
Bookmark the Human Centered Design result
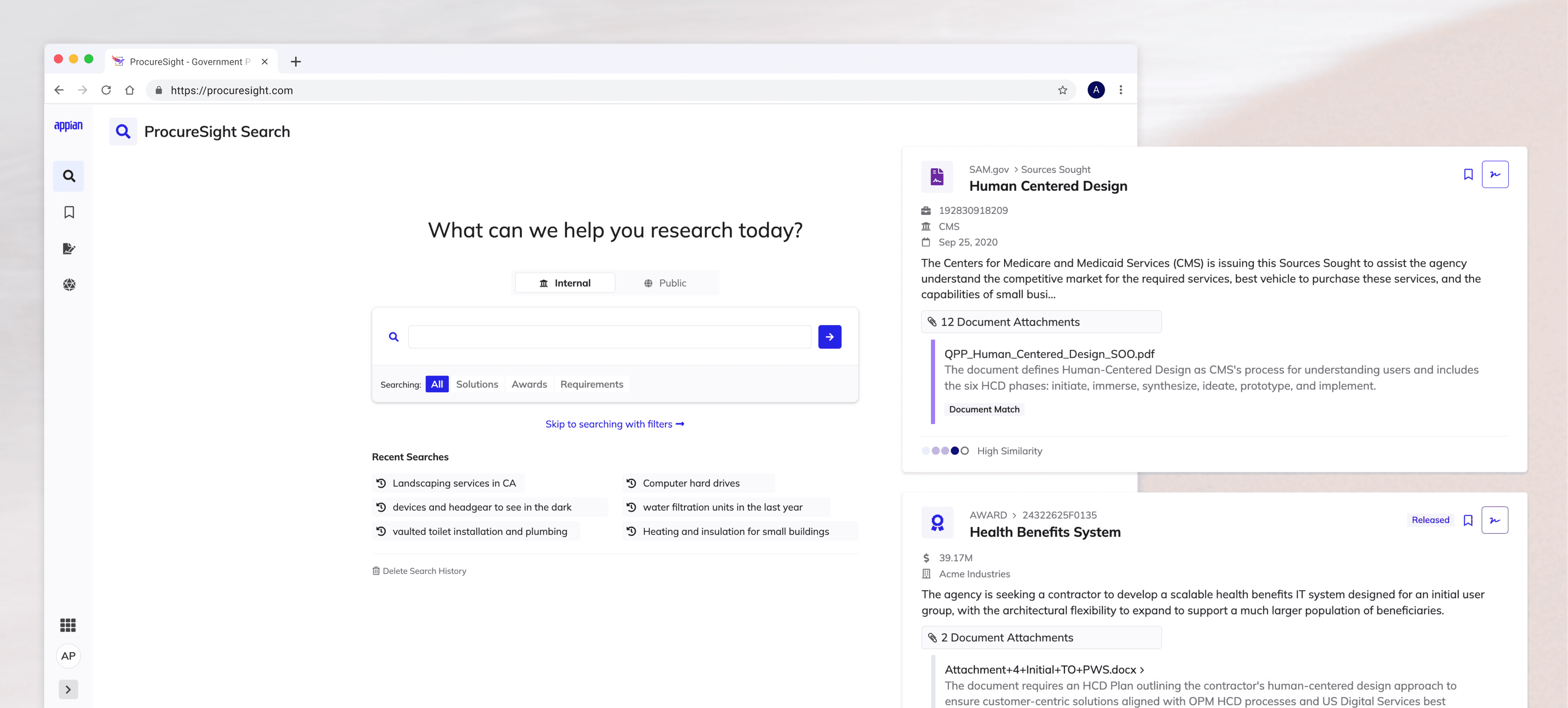pos(1468,175)
